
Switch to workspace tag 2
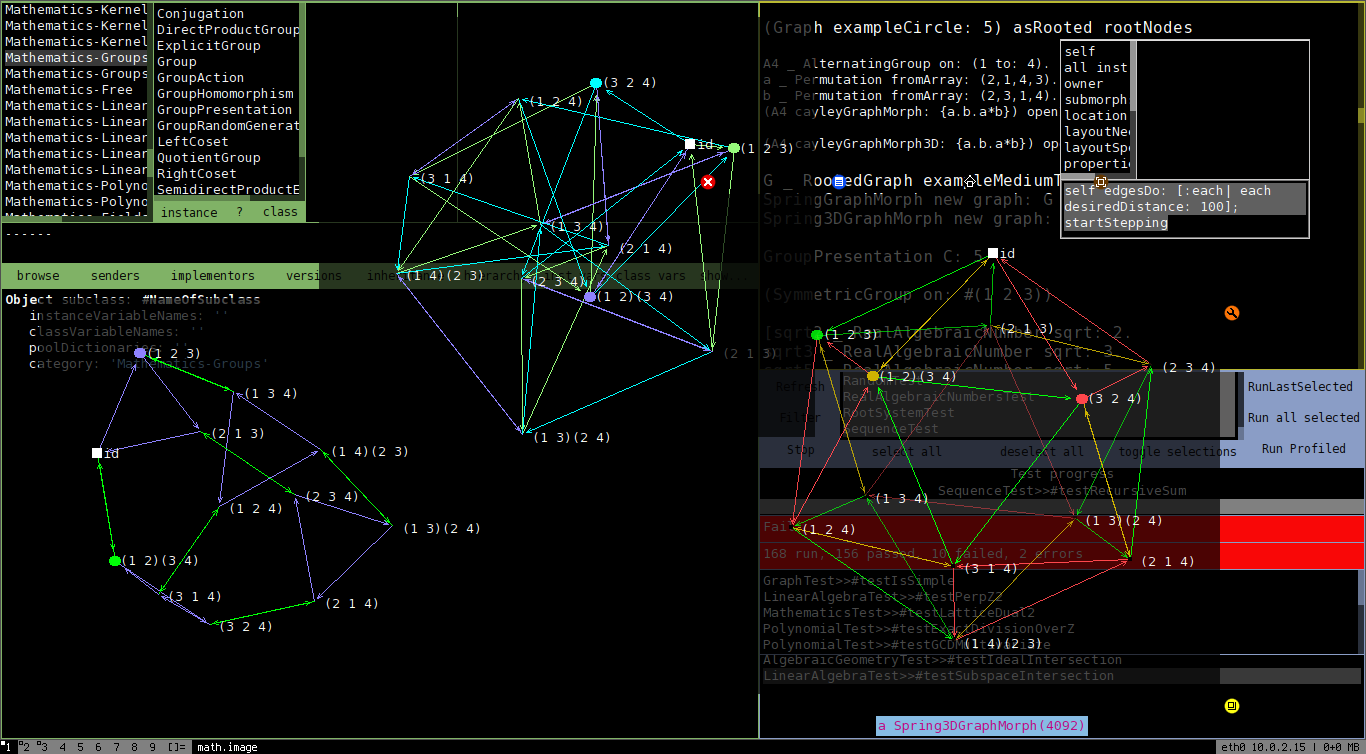26,747
